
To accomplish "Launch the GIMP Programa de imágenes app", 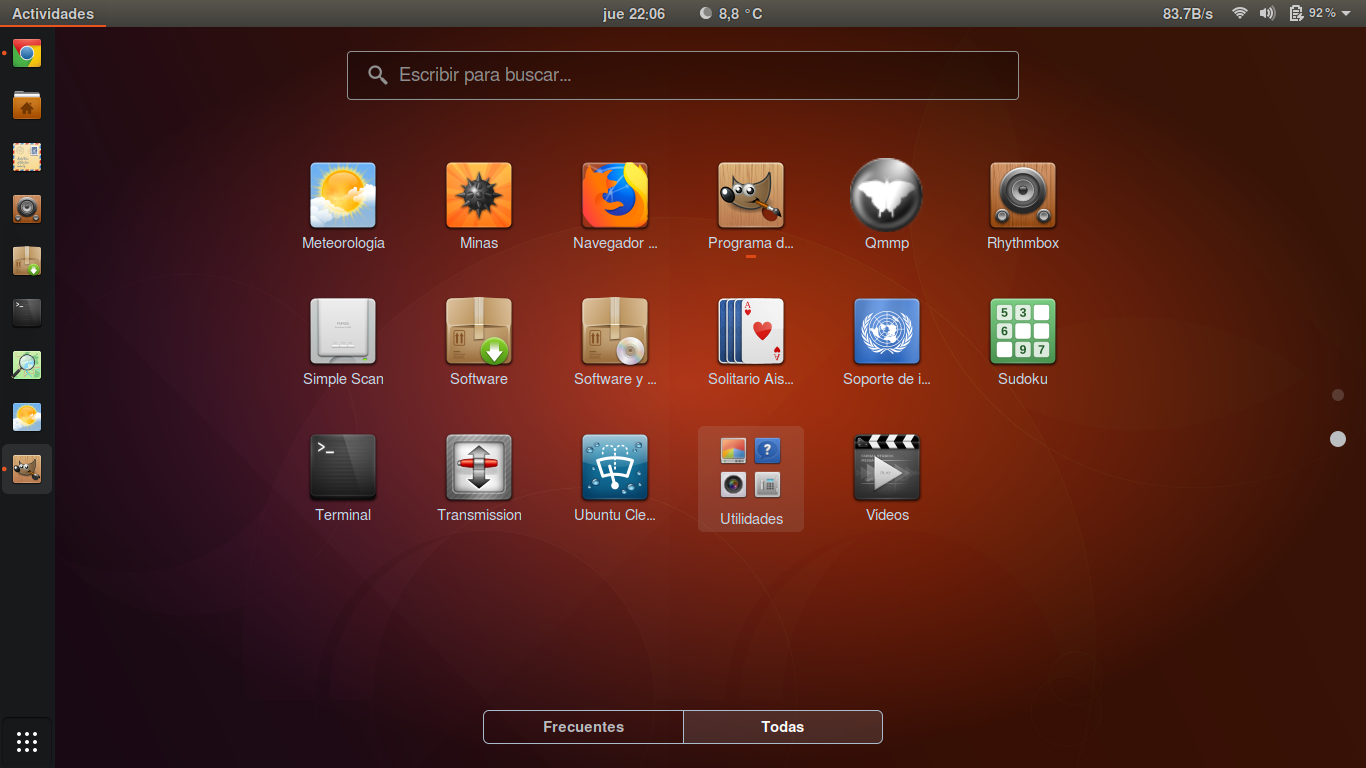I will pos(751,196).
